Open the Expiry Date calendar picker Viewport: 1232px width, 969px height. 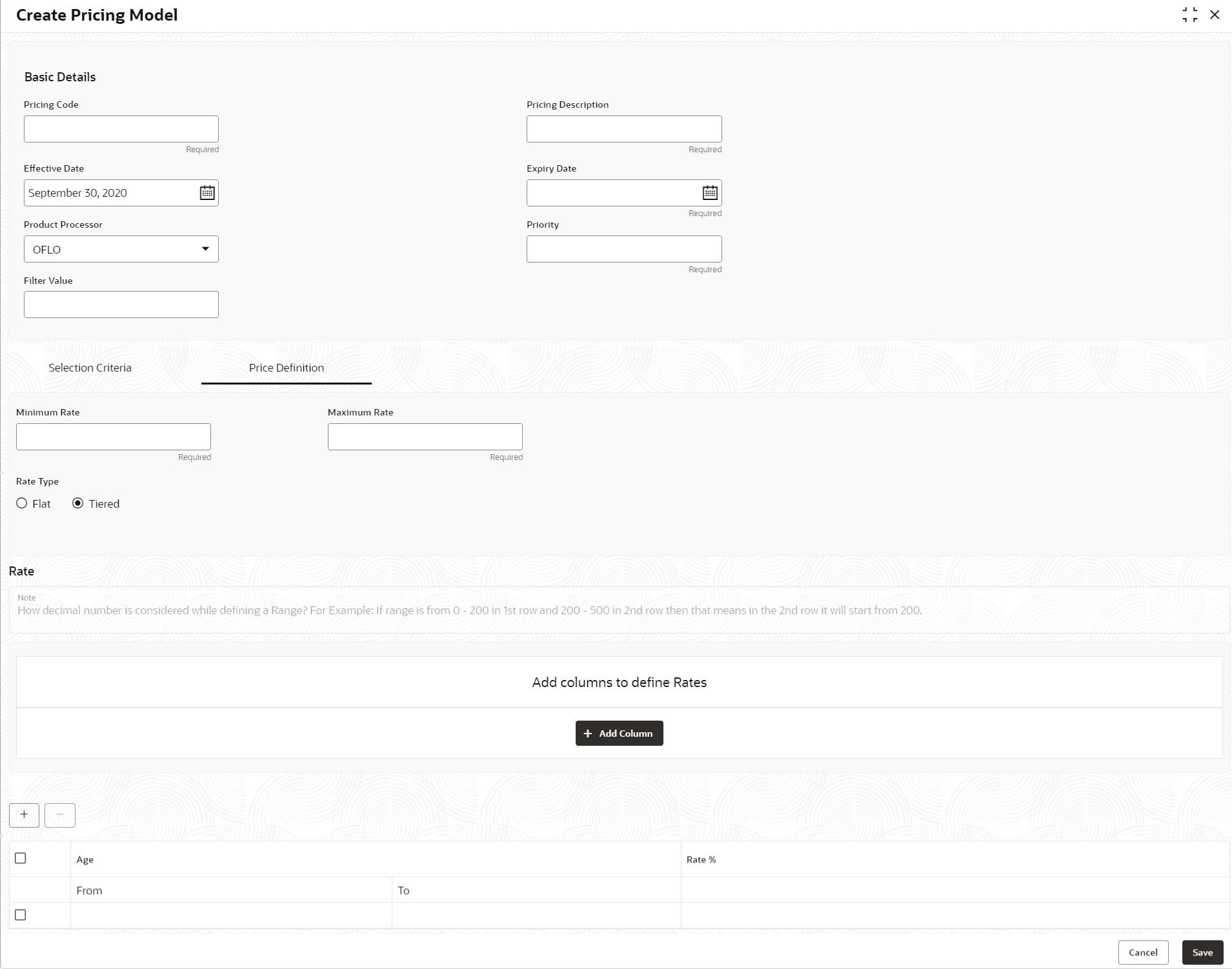click(710, 193)
